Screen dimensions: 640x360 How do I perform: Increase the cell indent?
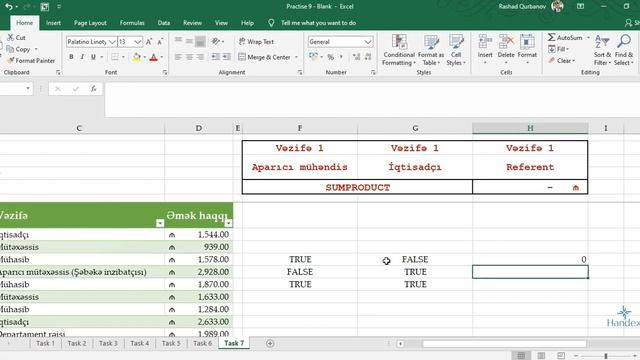pyautogui.click(x=226, y=57)
